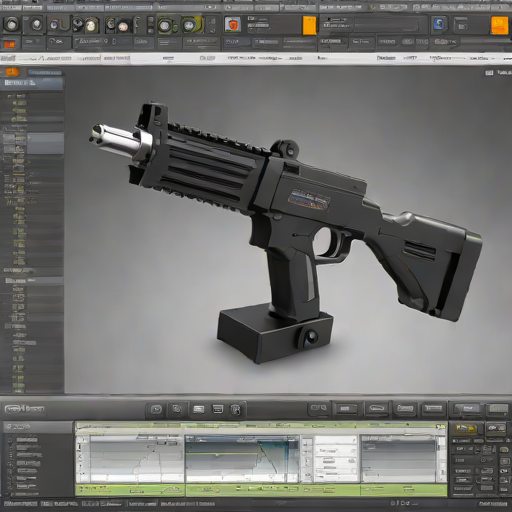
Task: Click the orange shield icon in the top toolbar
Action: (232, 24)
